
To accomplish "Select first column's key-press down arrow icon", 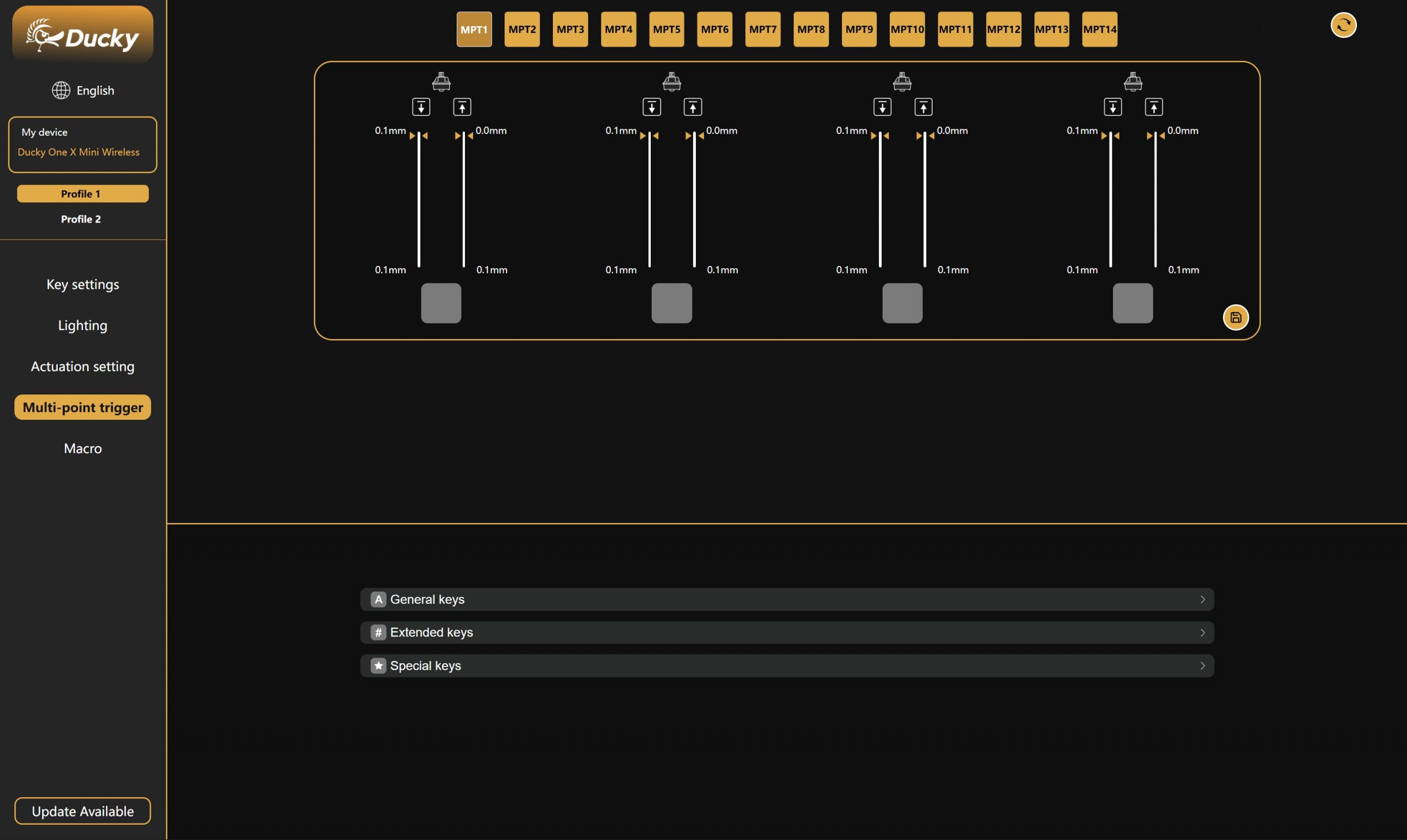I will [420, 107].
